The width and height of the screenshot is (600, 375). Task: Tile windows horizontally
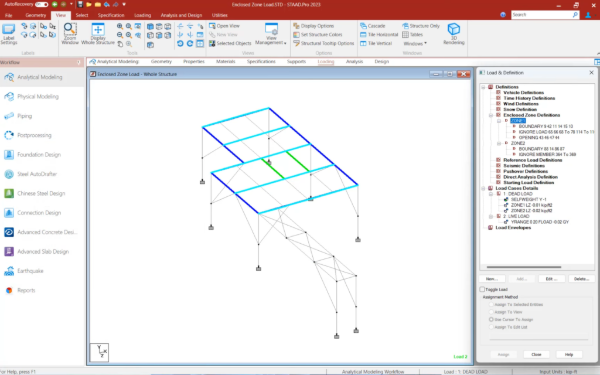pyautogui.click(x=379, y=34)
